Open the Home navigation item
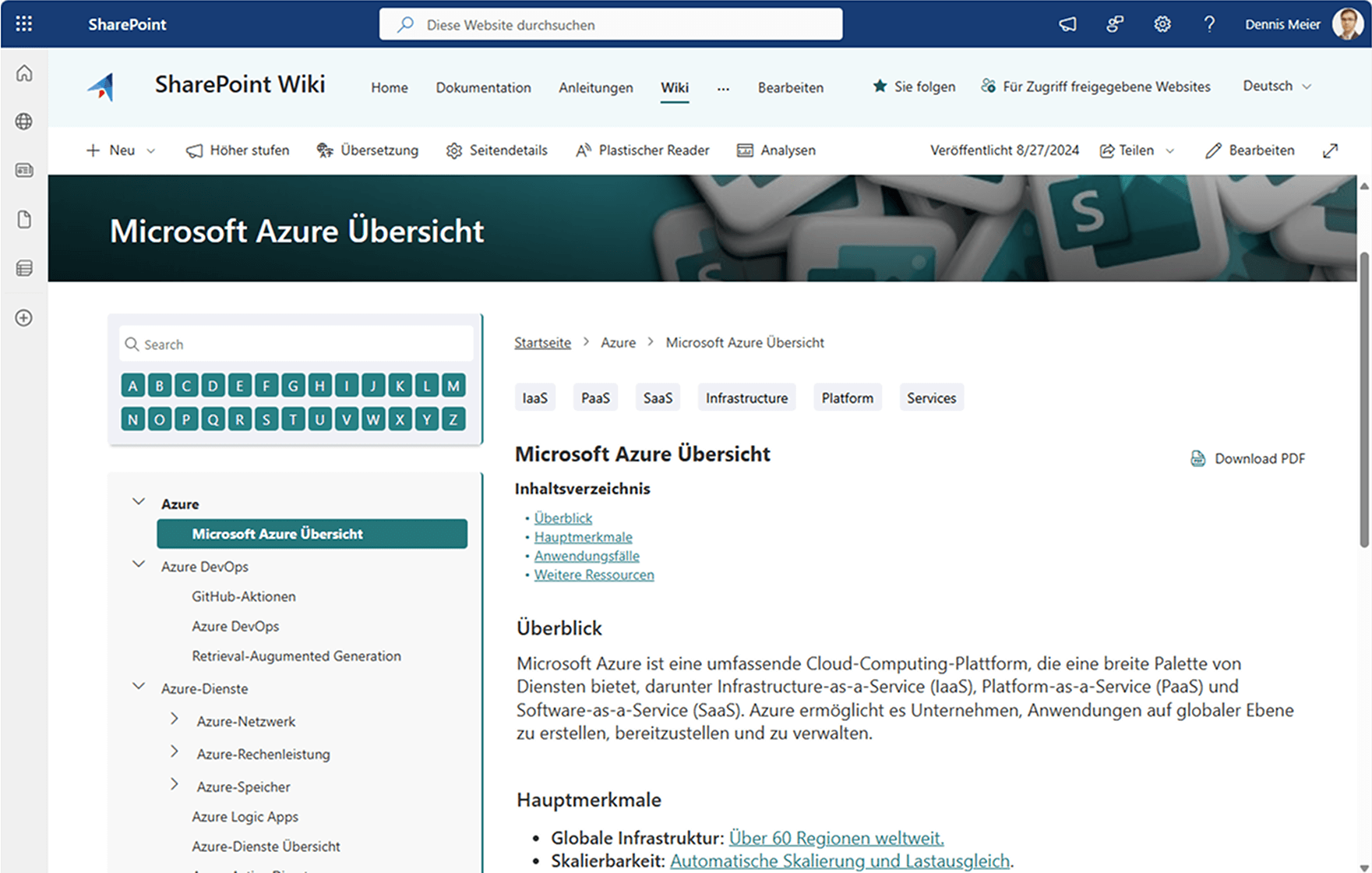Viewport: 1372px width, 873px height. pyautogui.click(x=390, y=87)
